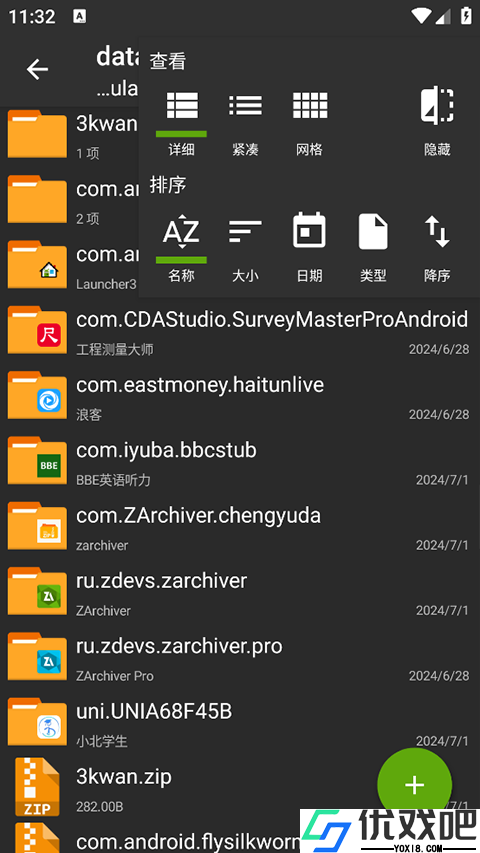Image resolution: width=480 pixels, height=853 pixels.
Task: Sort files by date (日期)
Action: tap(310, 249)
